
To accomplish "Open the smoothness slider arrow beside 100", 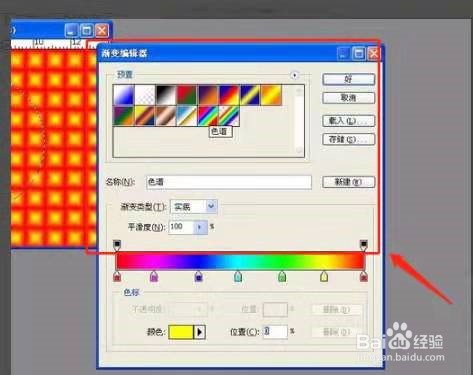I will 201,227.
